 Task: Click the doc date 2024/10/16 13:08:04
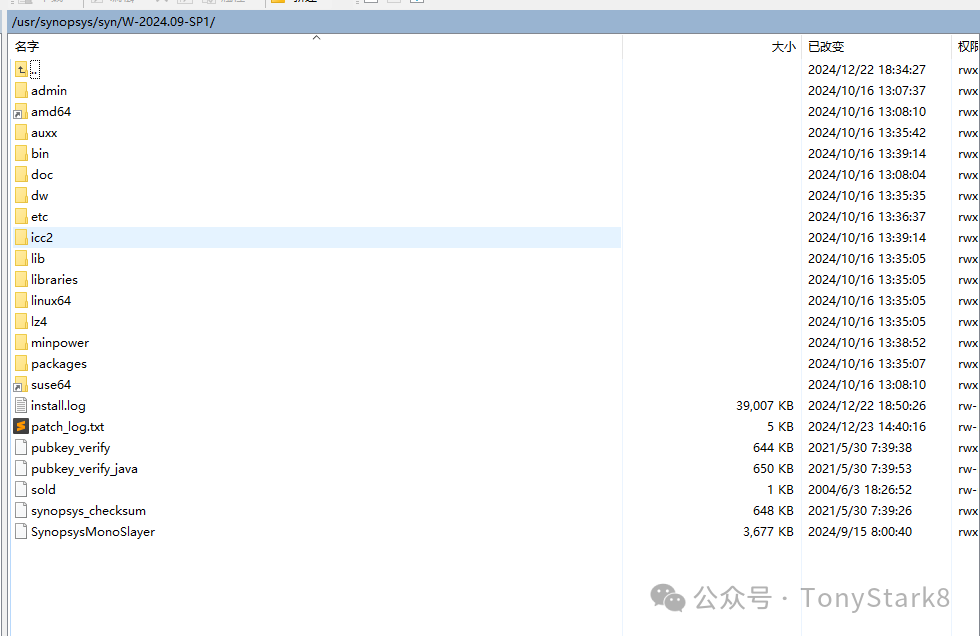[x=867, y=175]
